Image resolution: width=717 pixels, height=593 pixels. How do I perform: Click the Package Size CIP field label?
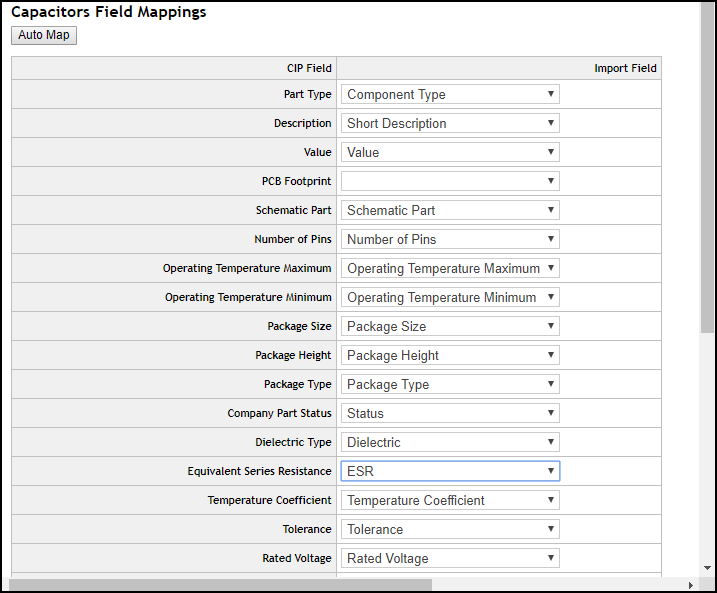tap(299, 326)
